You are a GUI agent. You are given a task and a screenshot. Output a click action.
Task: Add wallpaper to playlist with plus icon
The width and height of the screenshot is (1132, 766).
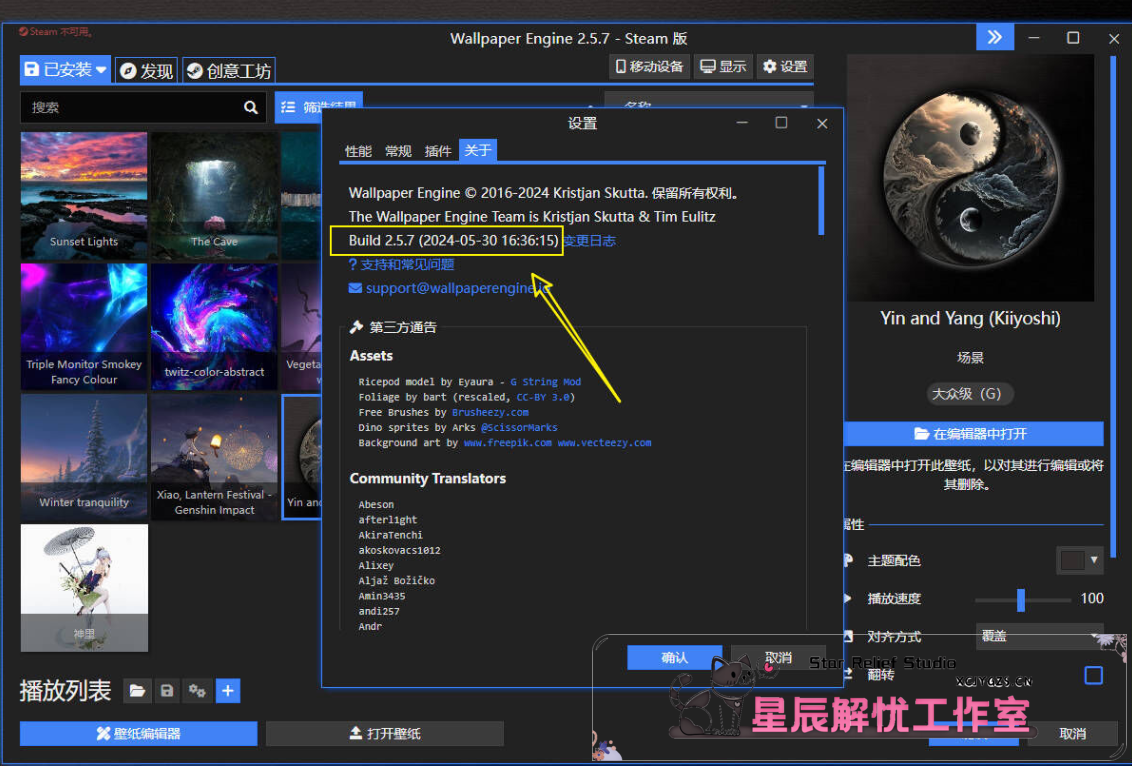(227, 691)
